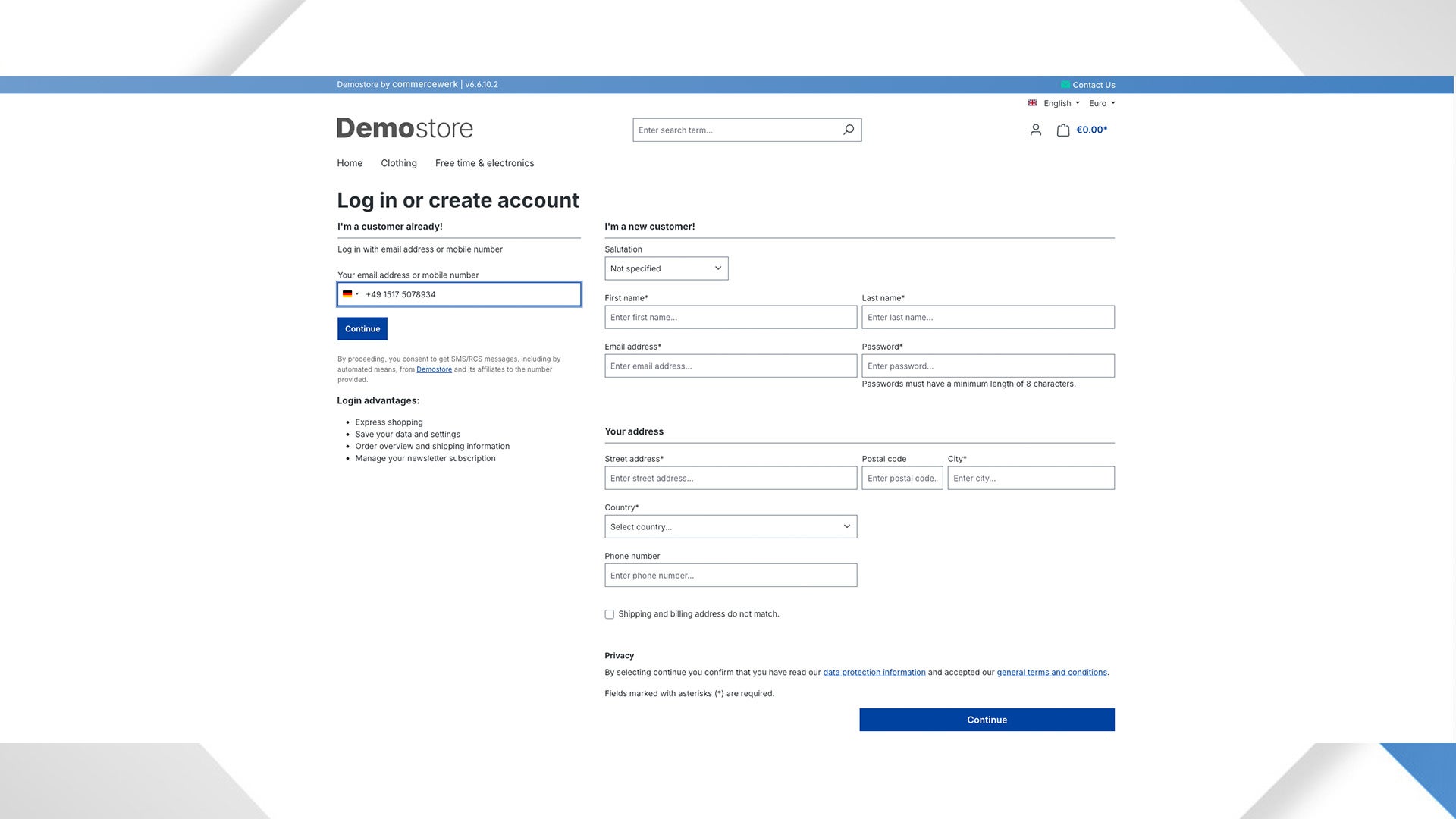Screen dimensions: 1456x819
Task: Click the German flag country code selector
Action: pyautogui.click(x=350, y=294)
